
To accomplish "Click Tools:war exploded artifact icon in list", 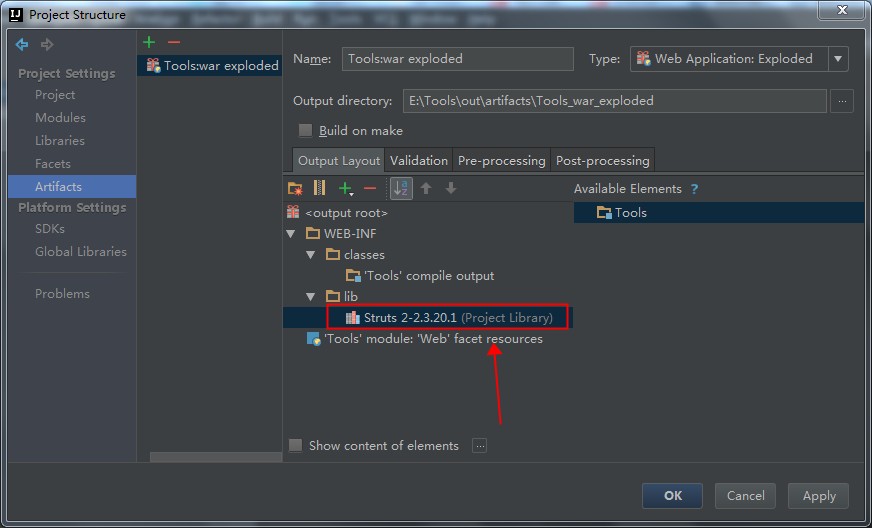I will point(153,66).
